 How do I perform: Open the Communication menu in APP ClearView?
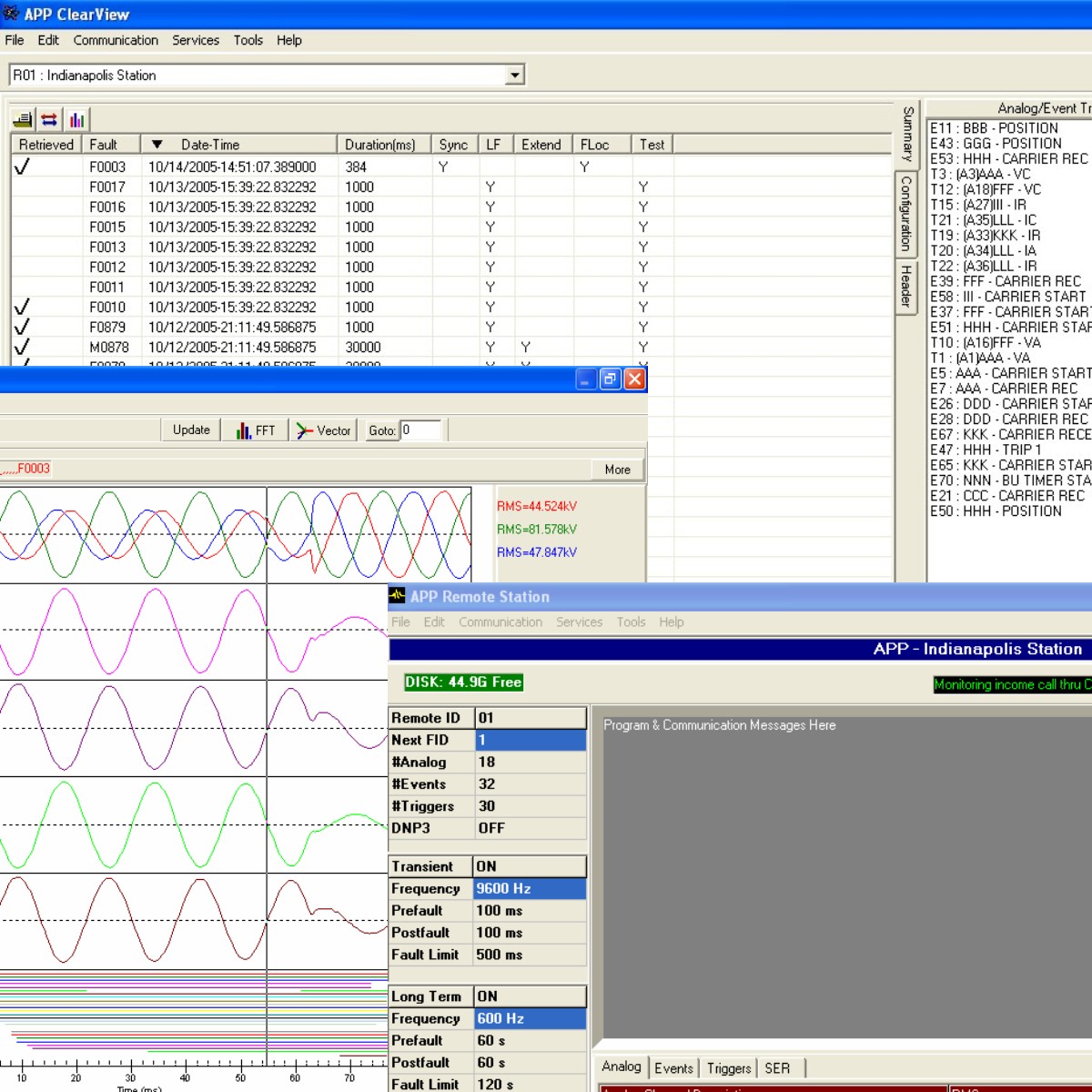(116, 40)
